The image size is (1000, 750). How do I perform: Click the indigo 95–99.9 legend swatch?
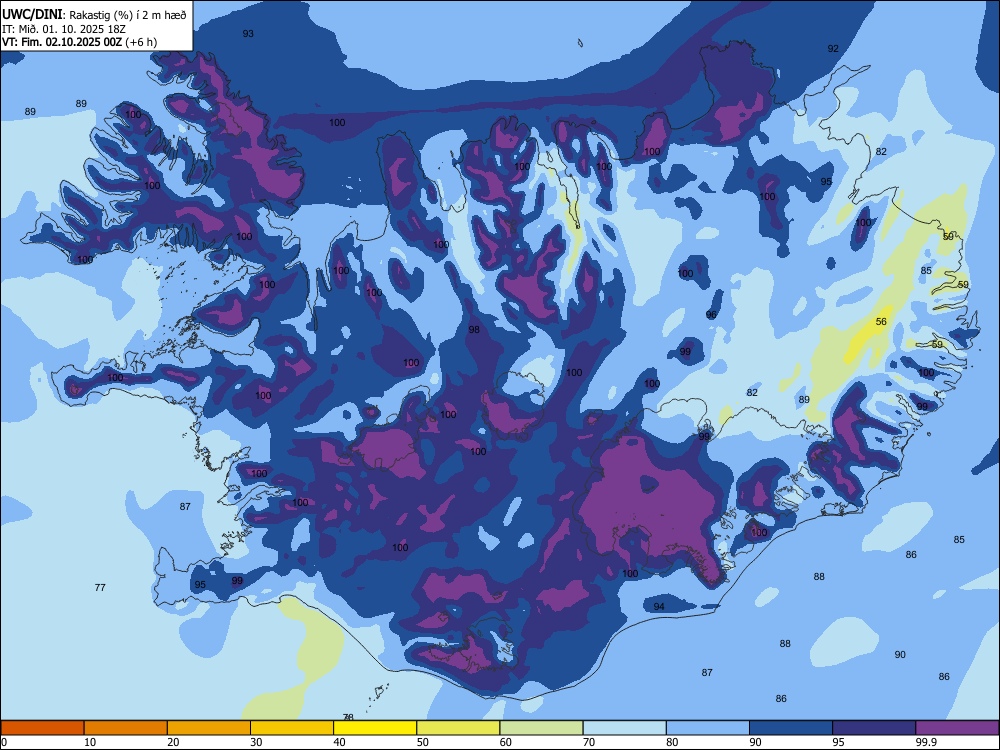874,728
